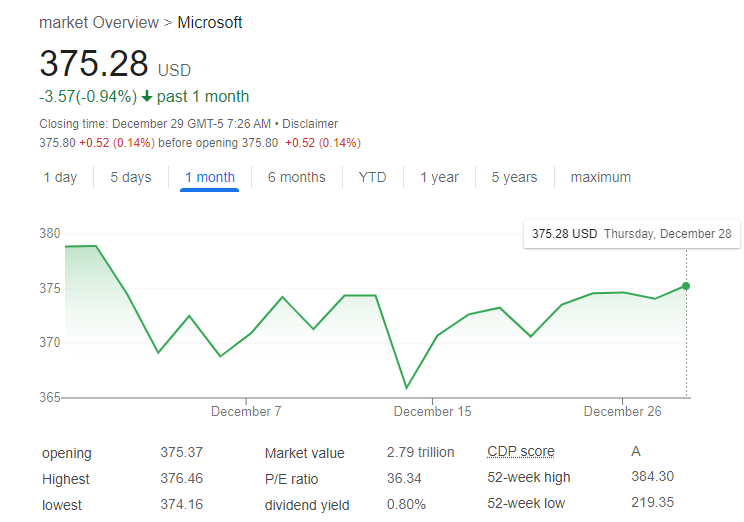Image resolution: width=744 pixels, height=522 pixels.
Task: Click the dividend yield 0.80%
Action: 406,504
